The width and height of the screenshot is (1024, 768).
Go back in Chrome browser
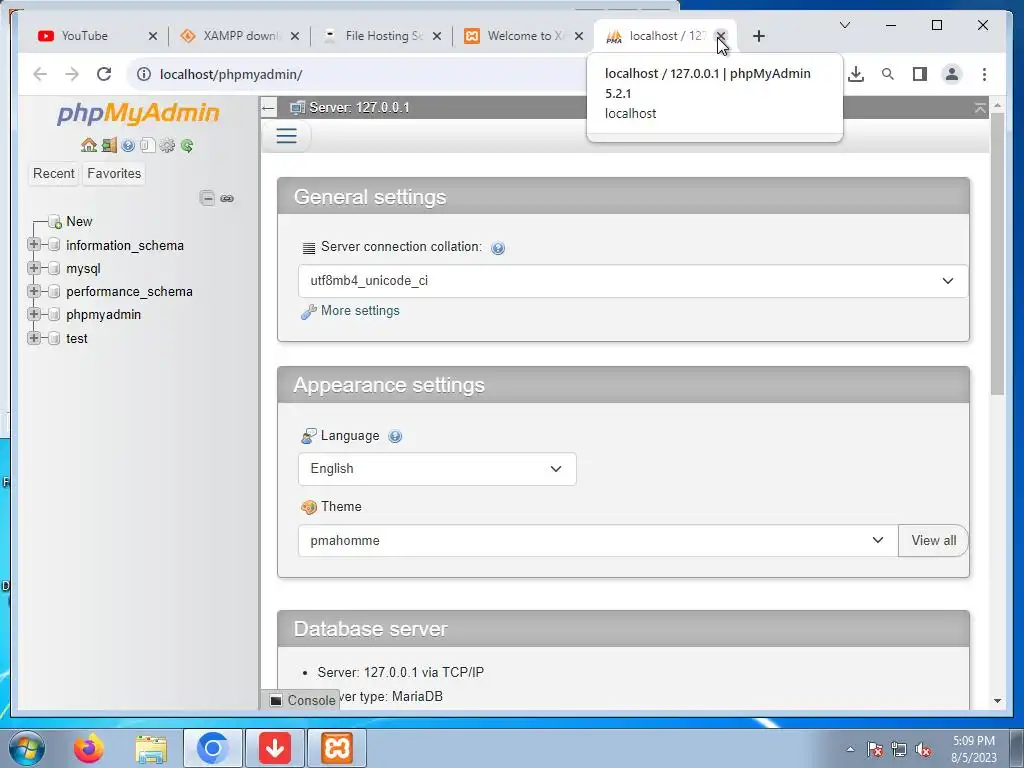click(40, 74)
